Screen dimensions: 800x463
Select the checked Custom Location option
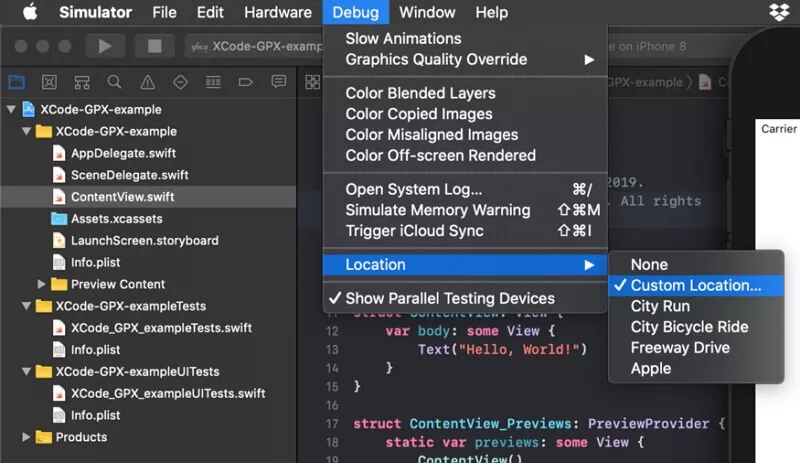coord(695,285)
